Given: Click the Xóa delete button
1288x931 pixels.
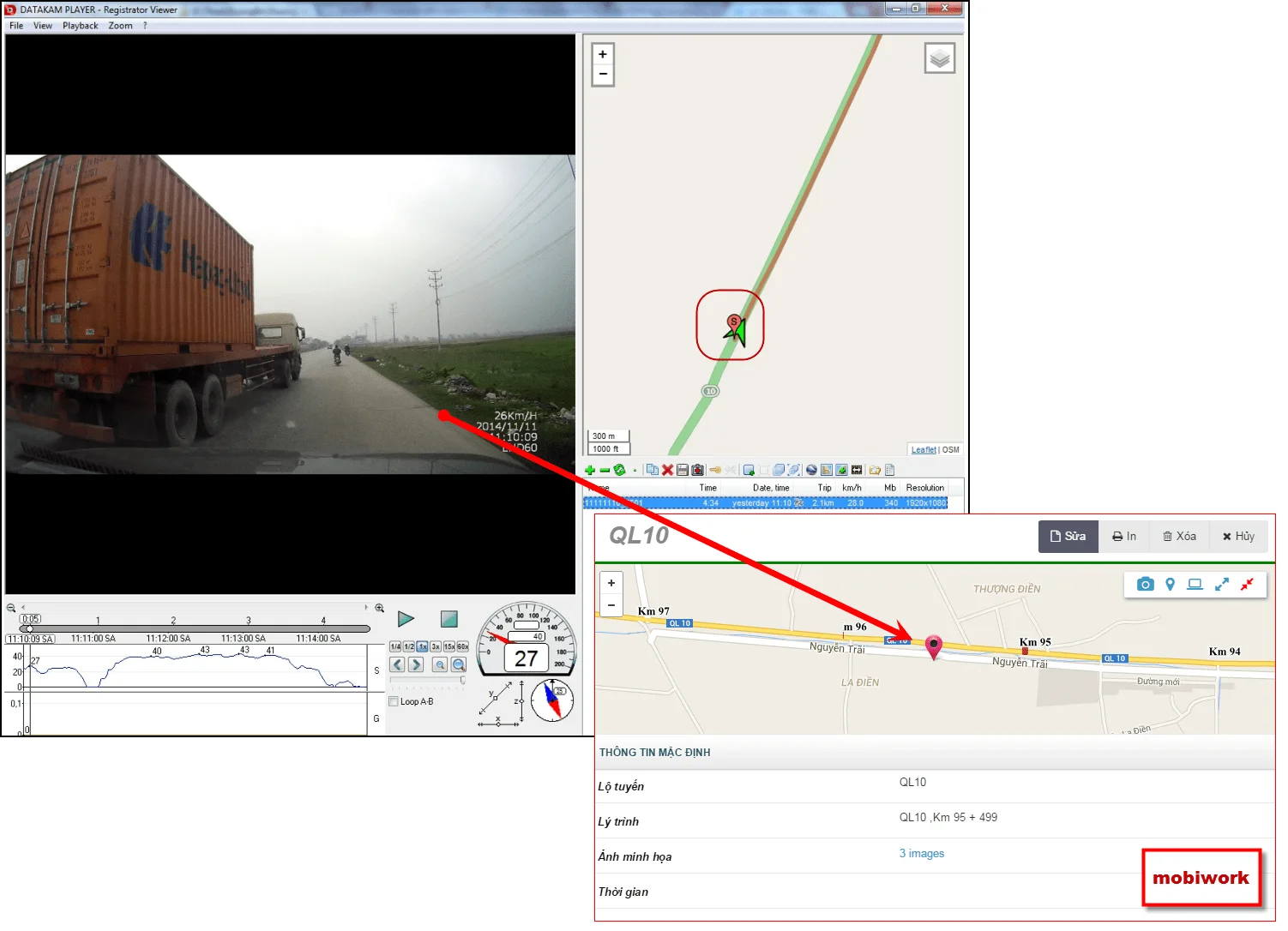Looking at the screenshot, I should 1179,537.
